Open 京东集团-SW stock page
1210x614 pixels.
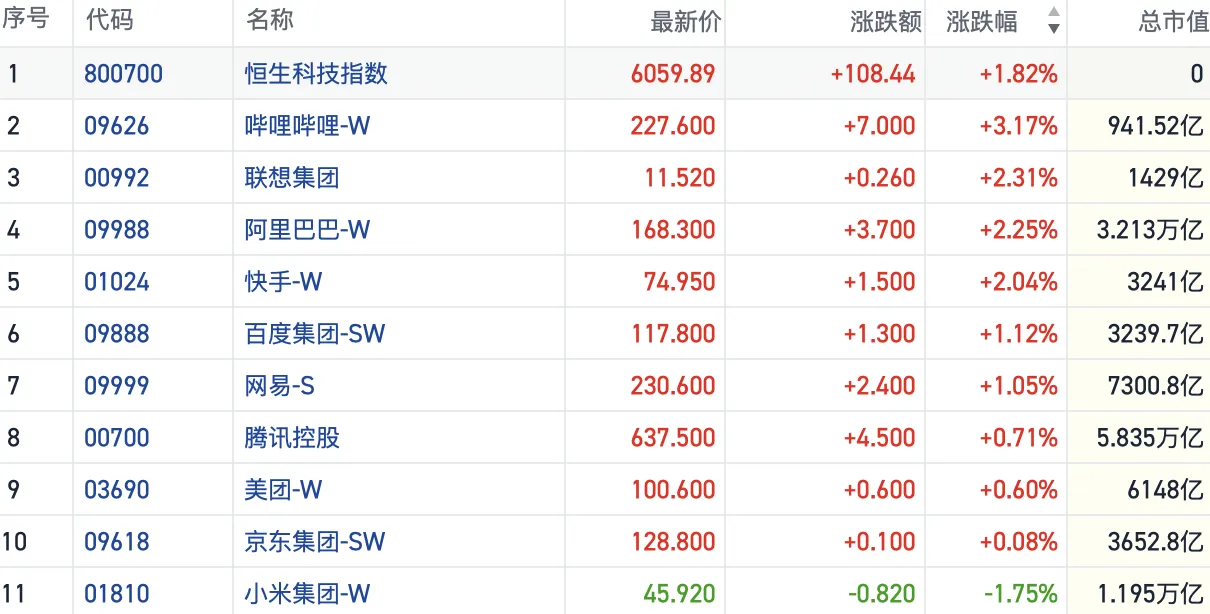(315, 542)
